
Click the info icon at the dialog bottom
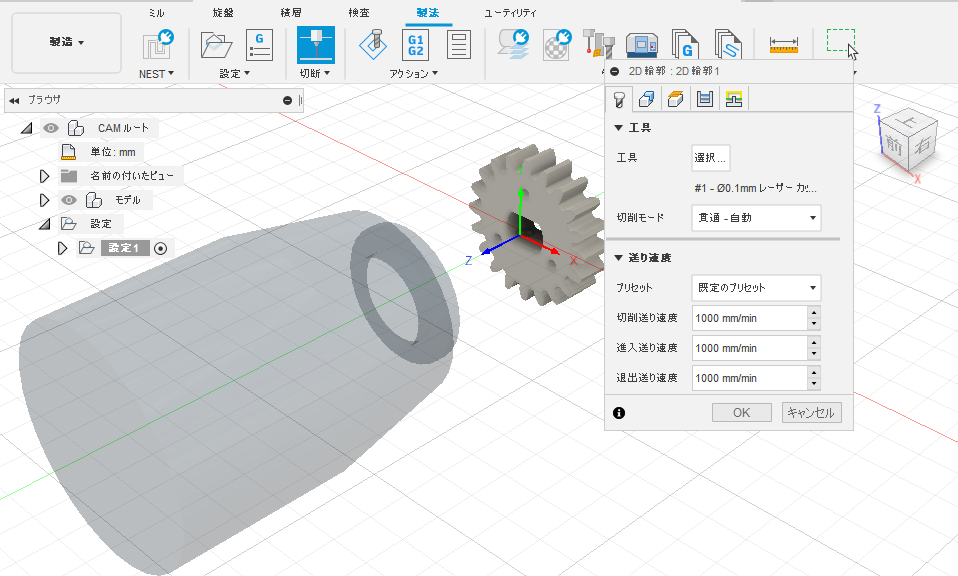click(x=619, y=413)
